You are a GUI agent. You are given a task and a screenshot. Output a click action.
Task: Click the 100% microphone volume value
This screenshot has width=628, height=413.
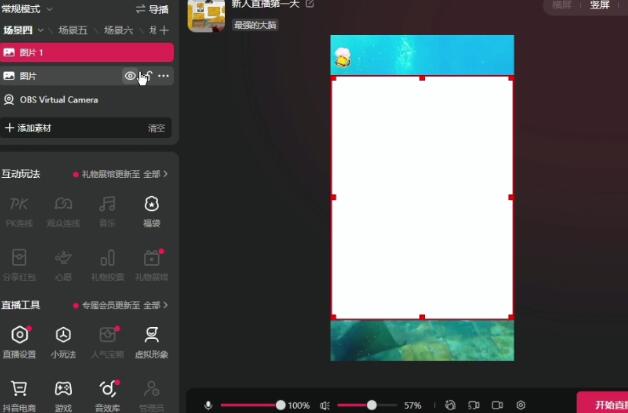click(298, 405)
